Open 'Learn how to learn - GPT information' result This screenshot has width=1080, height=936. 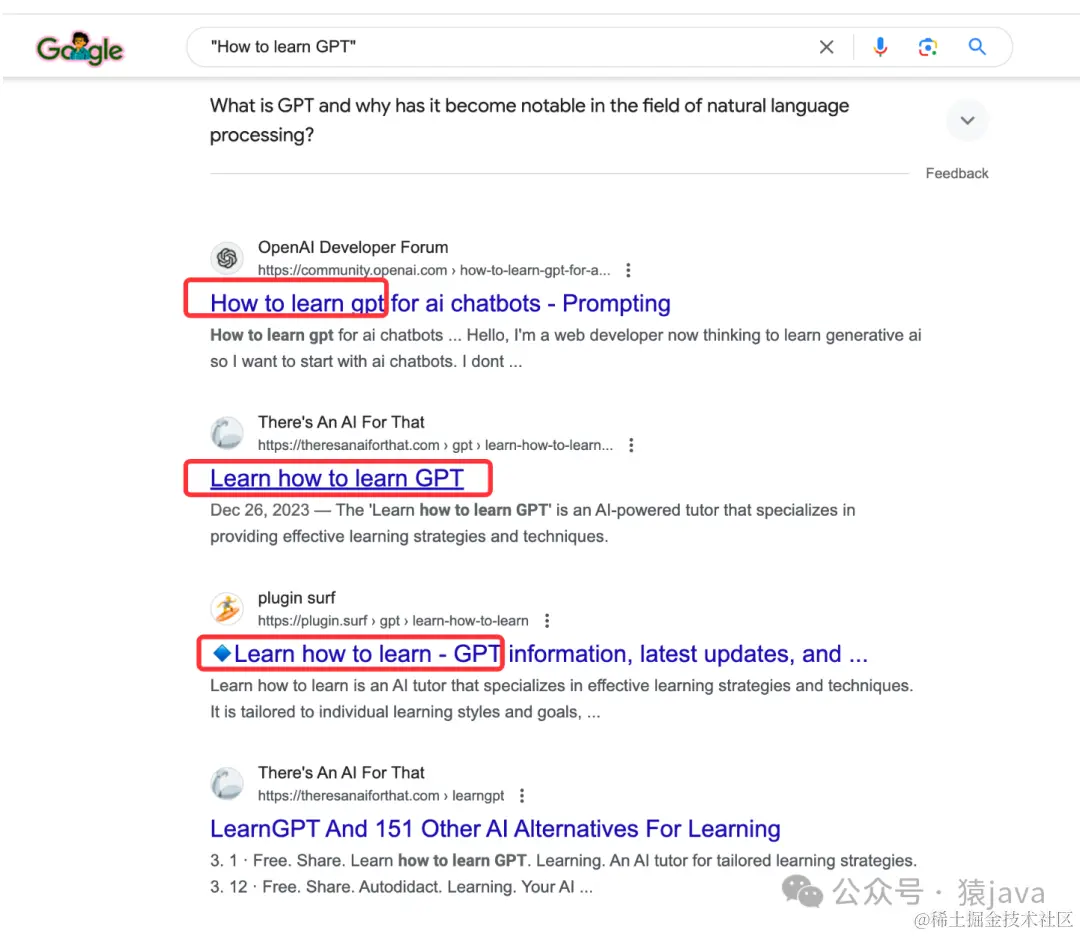[x=539, y=654]
